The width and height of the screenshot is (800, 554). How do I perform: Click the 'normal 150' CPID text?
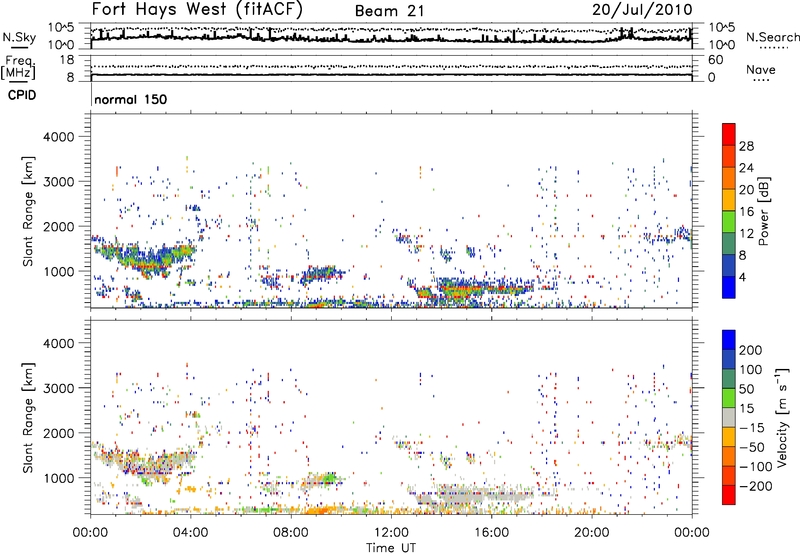click(131, 99)
